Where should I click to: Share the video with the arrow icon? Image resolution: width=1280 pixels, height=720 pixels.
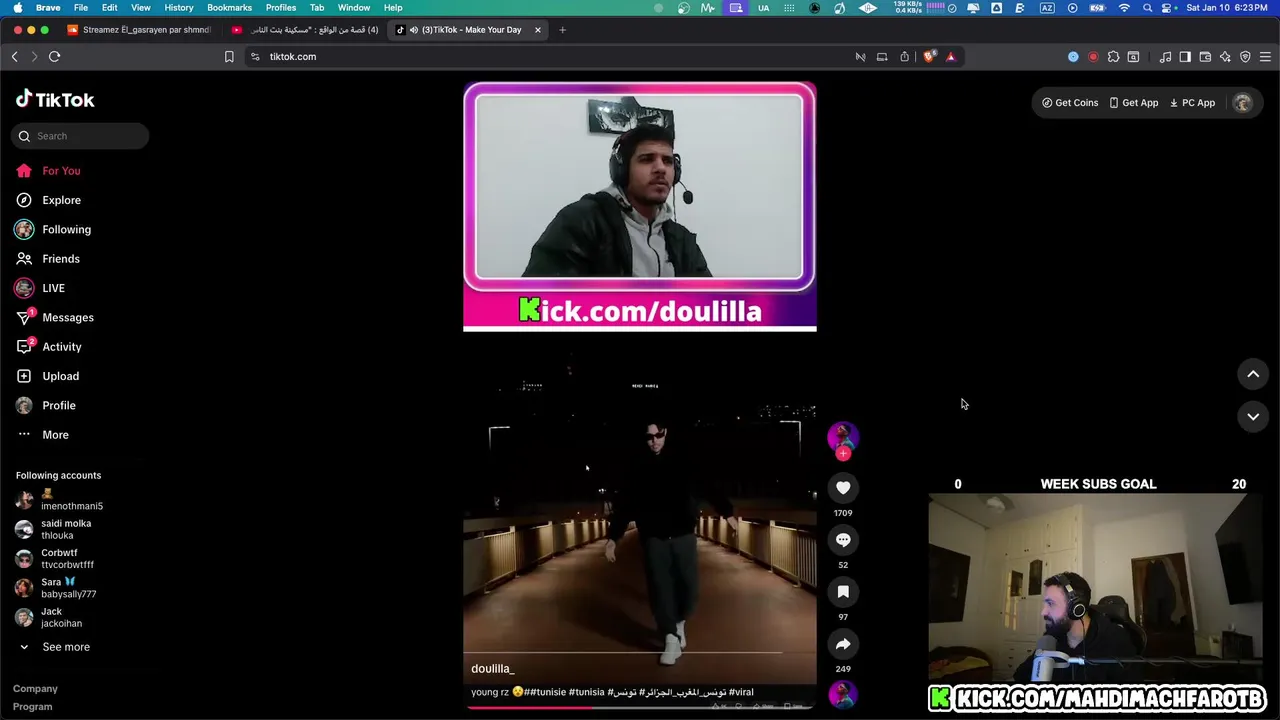point(843,644)
